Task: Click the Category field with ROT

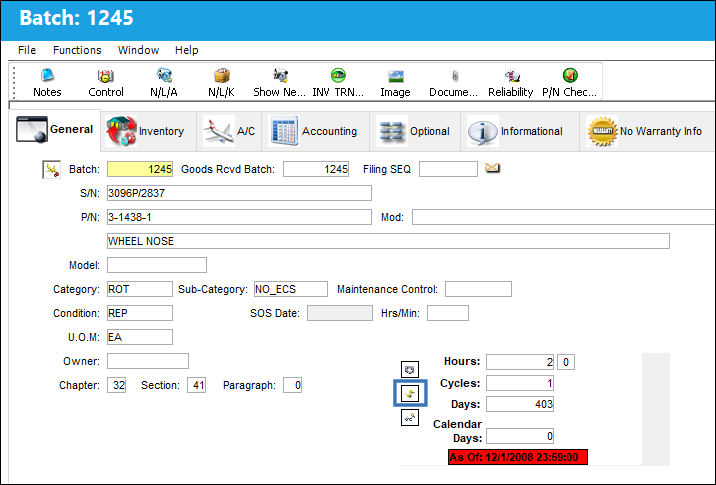Action: 140,289
